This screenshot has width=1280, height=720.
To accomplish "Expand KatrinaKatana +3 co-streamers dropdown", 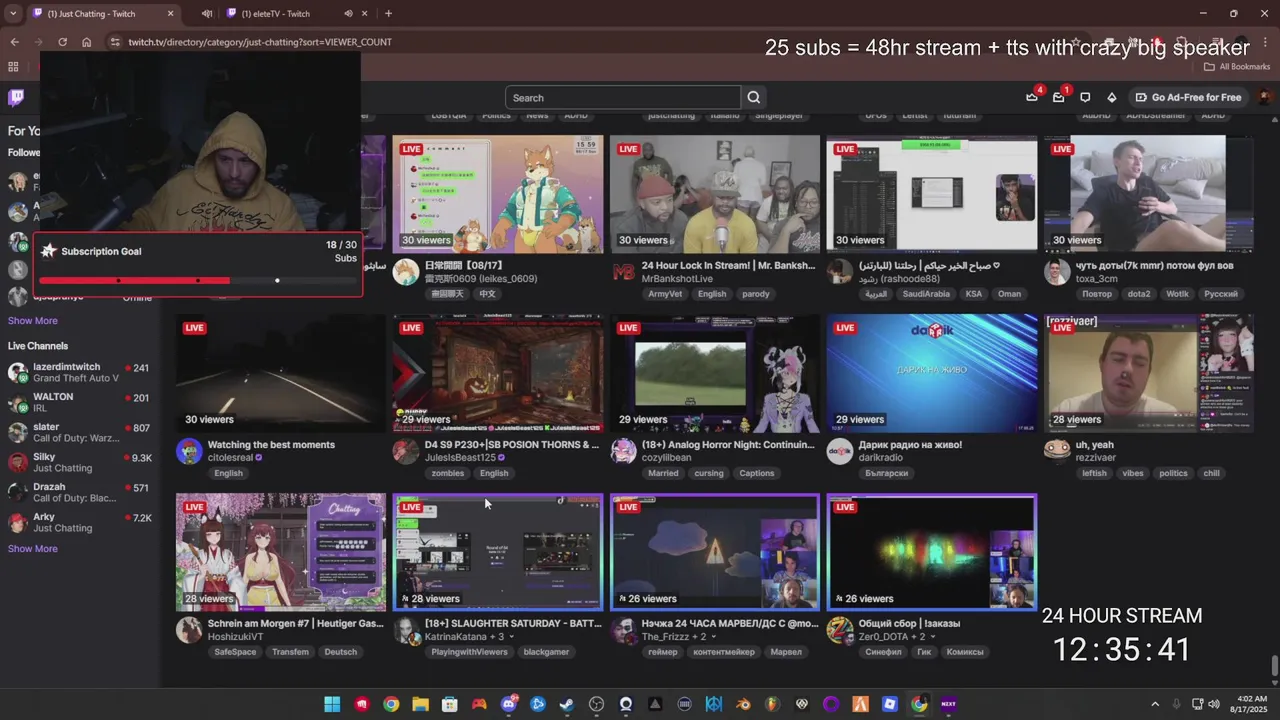I will [x=511, y=637].
